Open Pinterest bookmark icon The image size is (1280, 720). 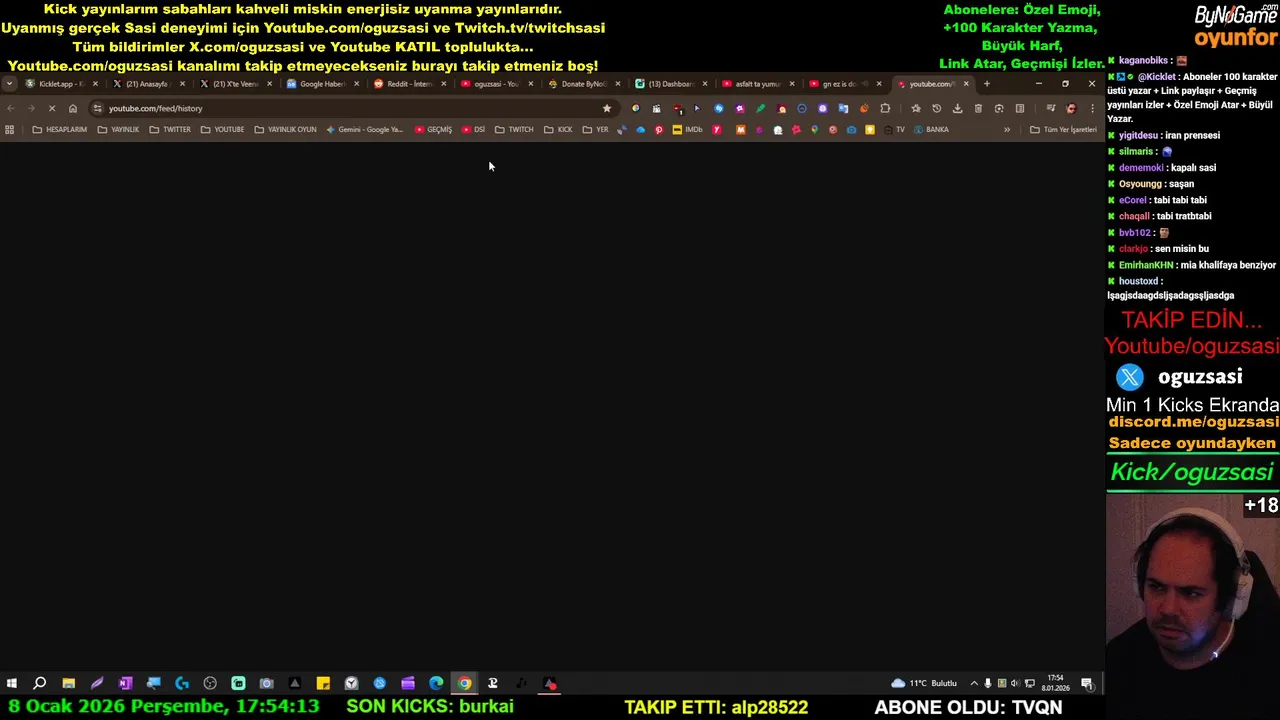pos(659,129)
